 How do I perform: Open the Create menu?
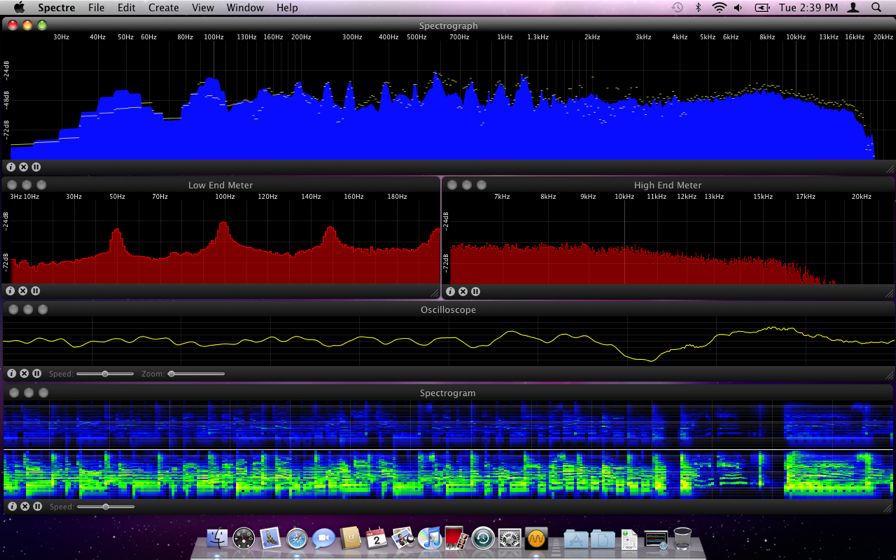(163, 8)
